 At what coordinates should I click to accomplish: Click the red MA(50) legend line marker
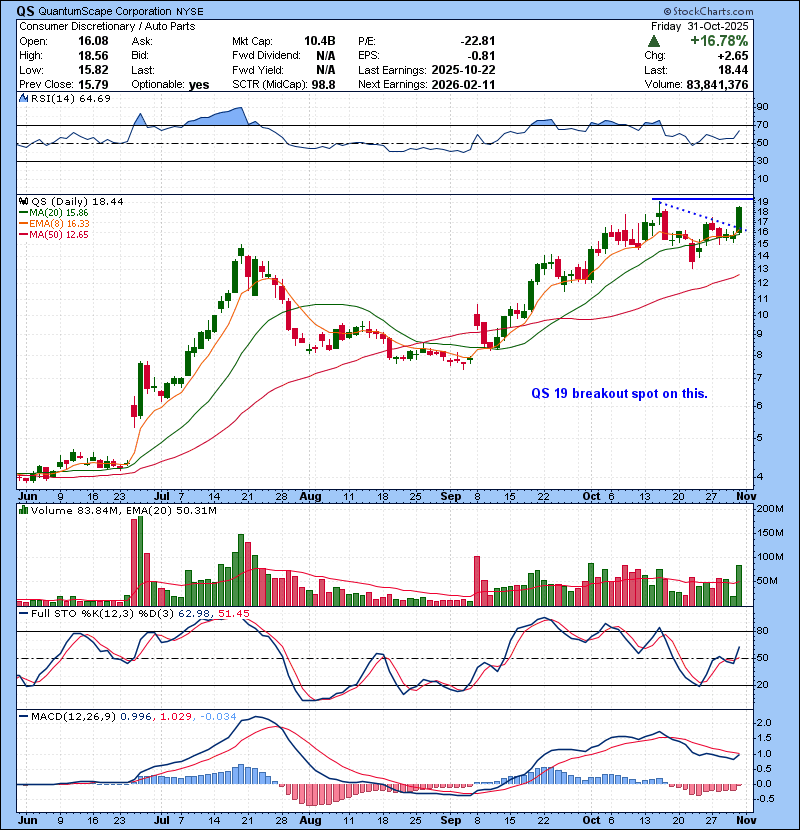(23, 235)
